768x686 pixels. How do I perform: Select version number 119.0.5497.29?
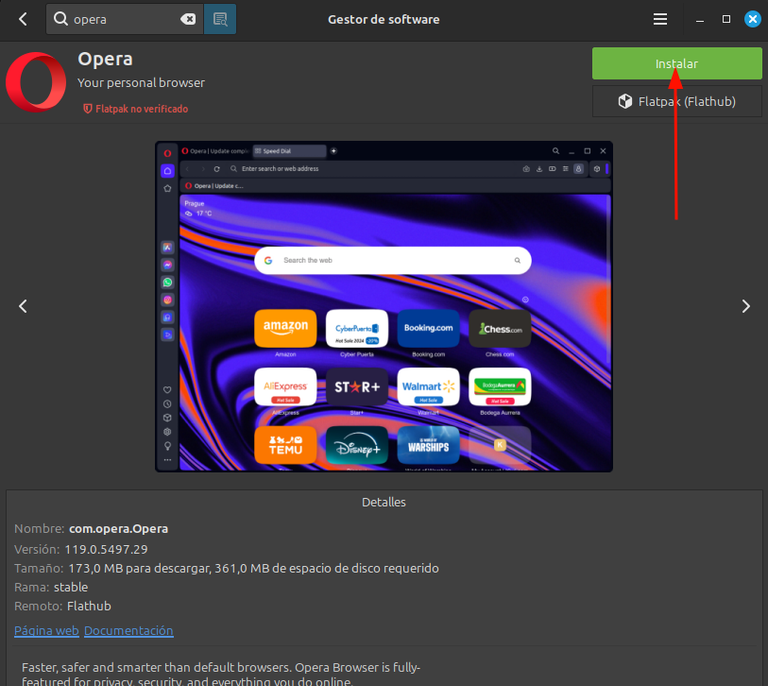(x=106, y=549)
